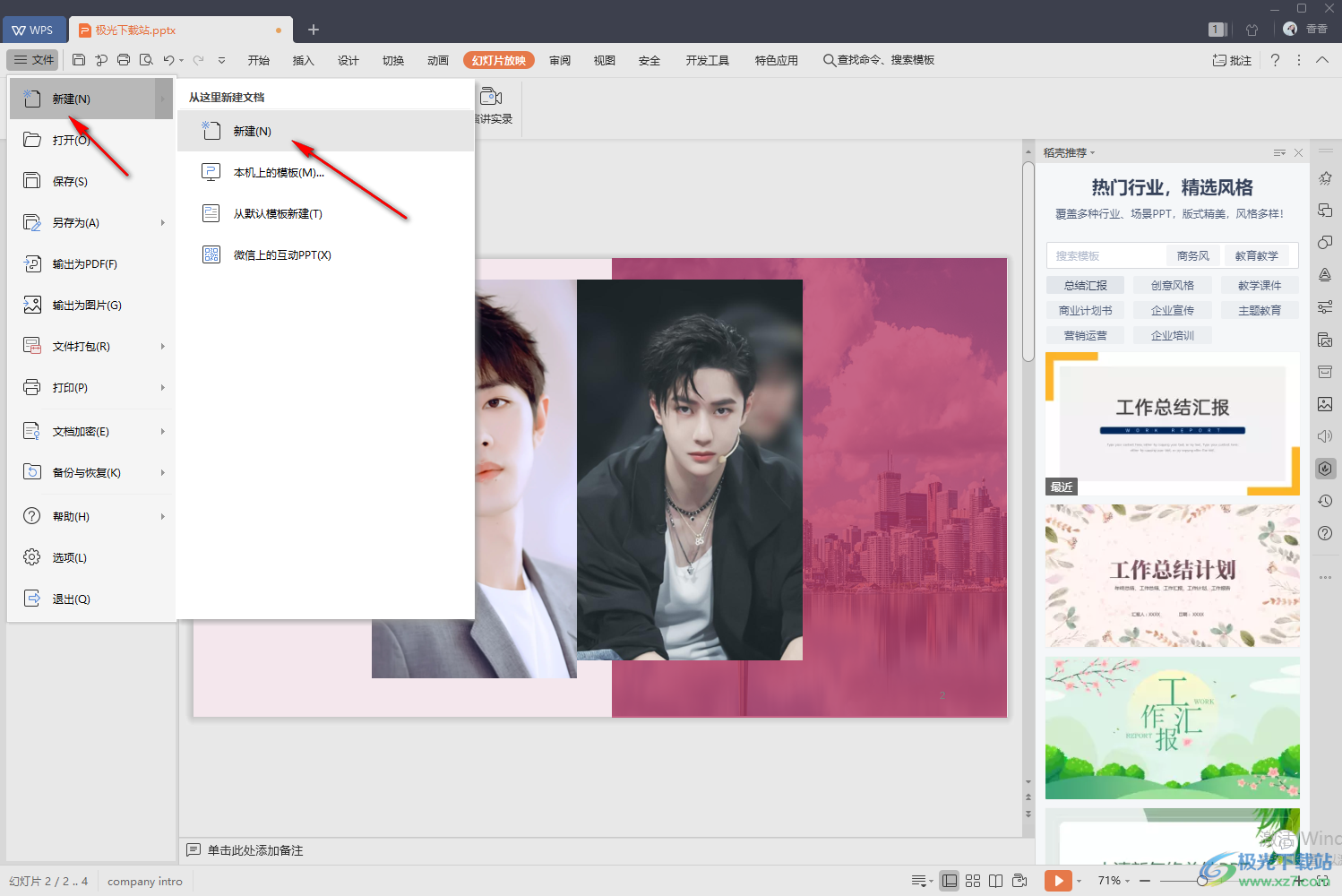Screen dimensions: 1342x896
Task: Open 选项(L) settings from file menu
Action: [x=91, y=557]
